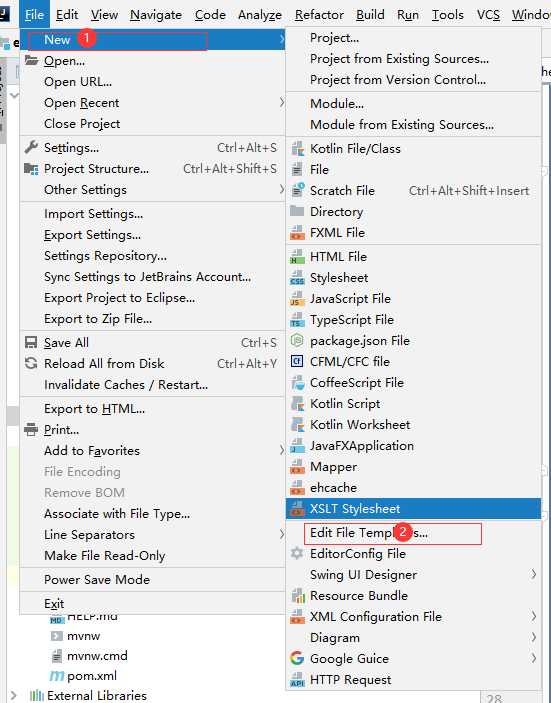Select XSLT Stylesheet entry

pyautogui.click(x=413, y=508)
